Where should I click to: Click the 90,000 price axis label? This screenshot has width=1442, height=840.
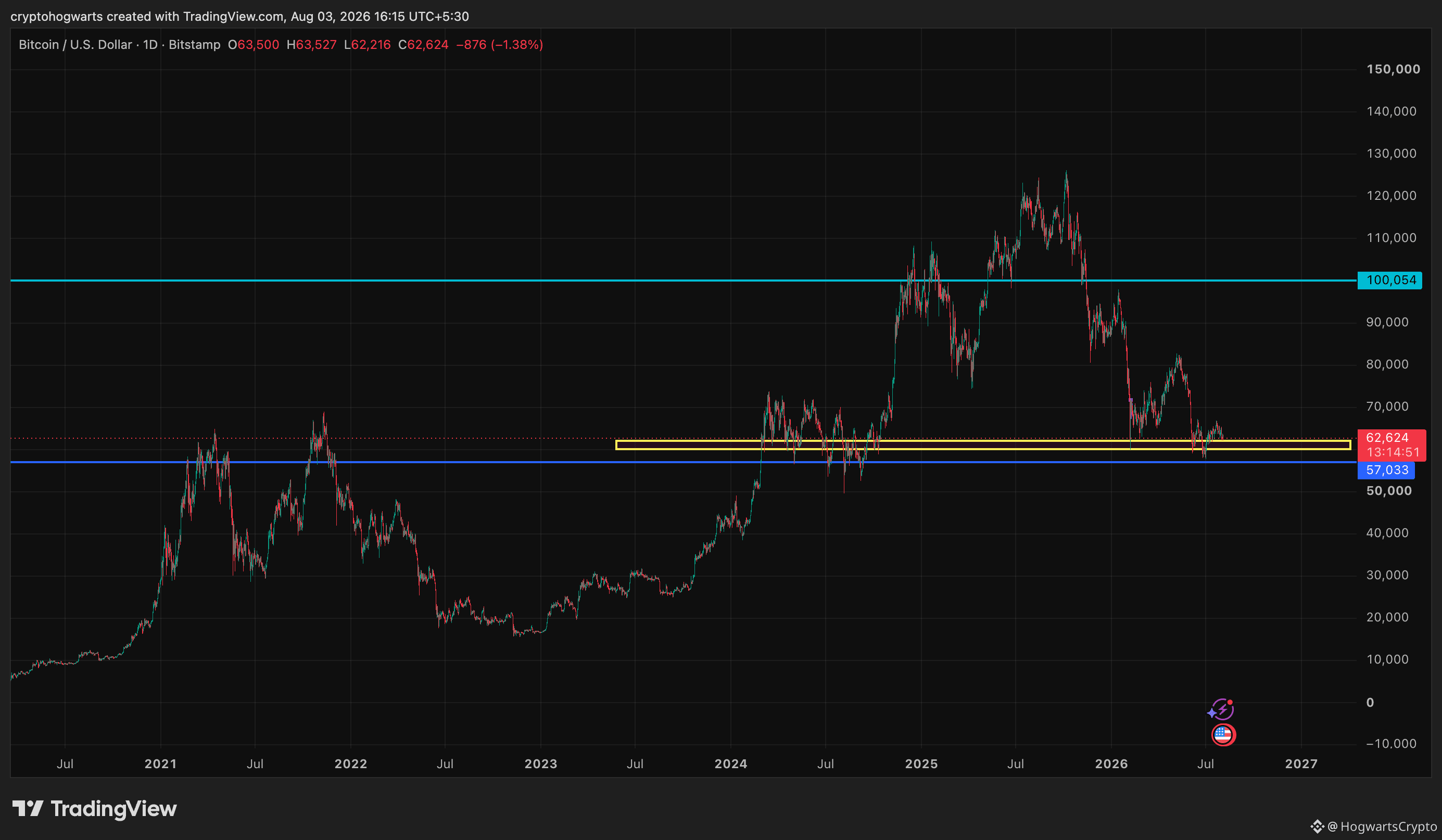(x=1388, y=322)
